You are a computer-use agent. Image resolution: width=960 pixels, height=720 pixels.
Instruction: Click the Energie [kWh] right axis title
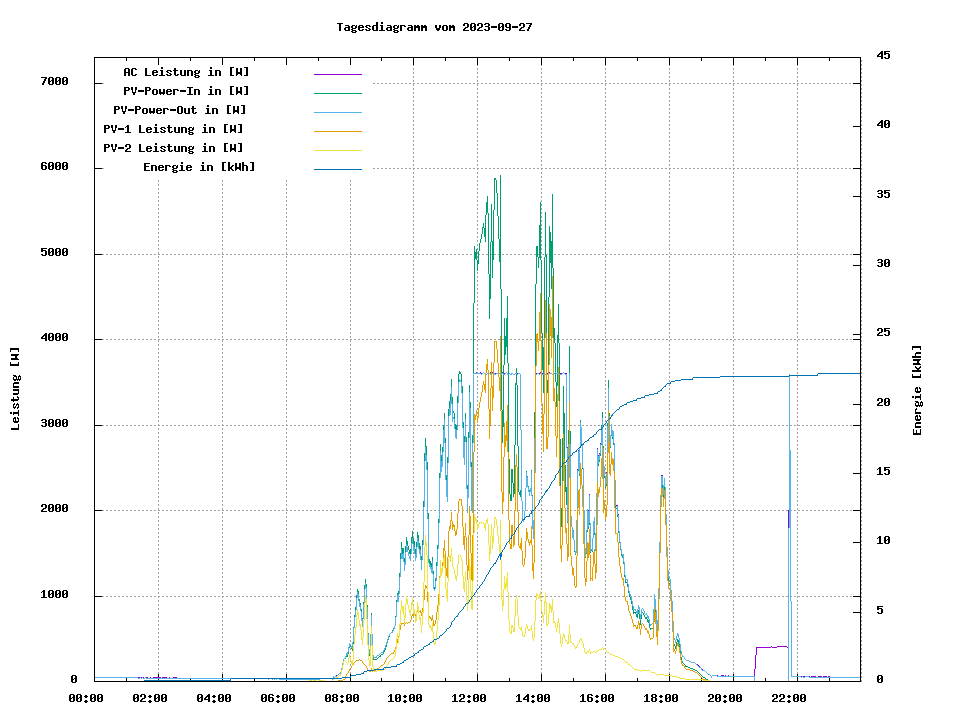(x=917, y=390)
